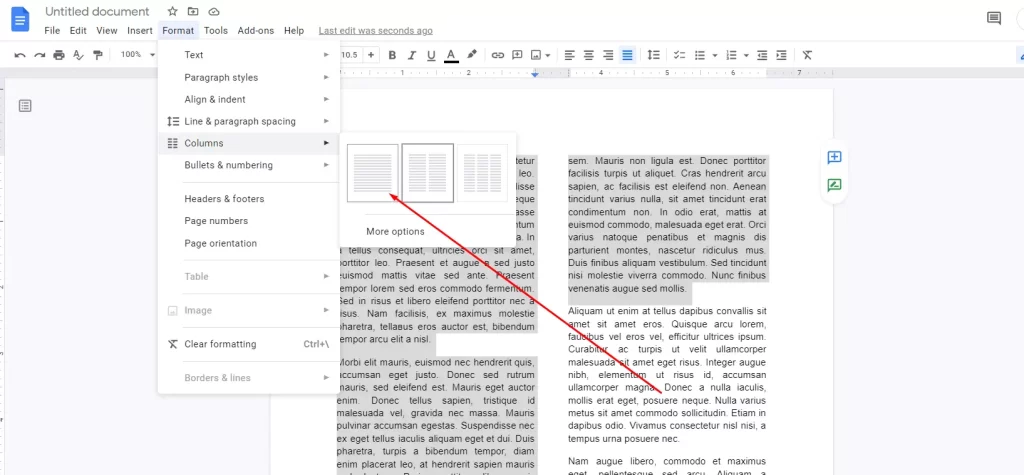The image size is (1024, 475).
Task: Open the Line spacing toolbar icon
Action: click(653, 55)
